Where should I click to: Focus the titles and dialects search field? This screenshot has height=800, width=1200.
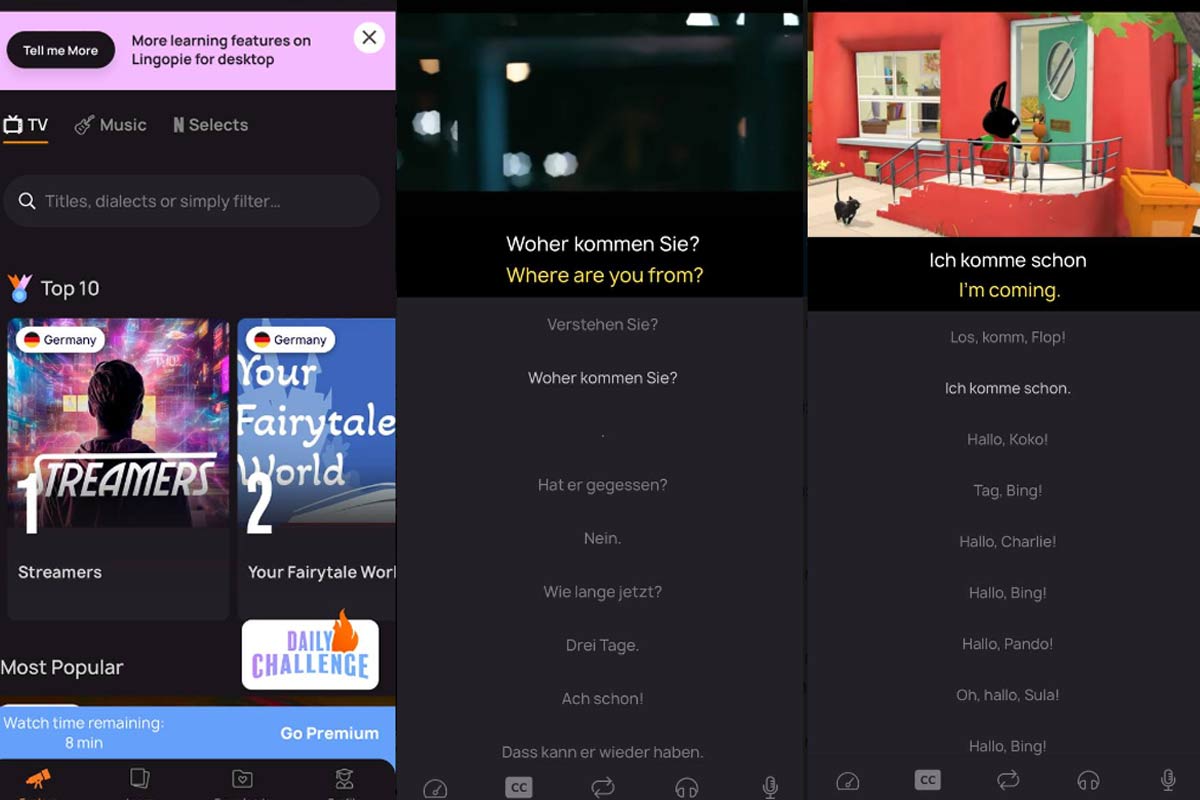[192, 202]
